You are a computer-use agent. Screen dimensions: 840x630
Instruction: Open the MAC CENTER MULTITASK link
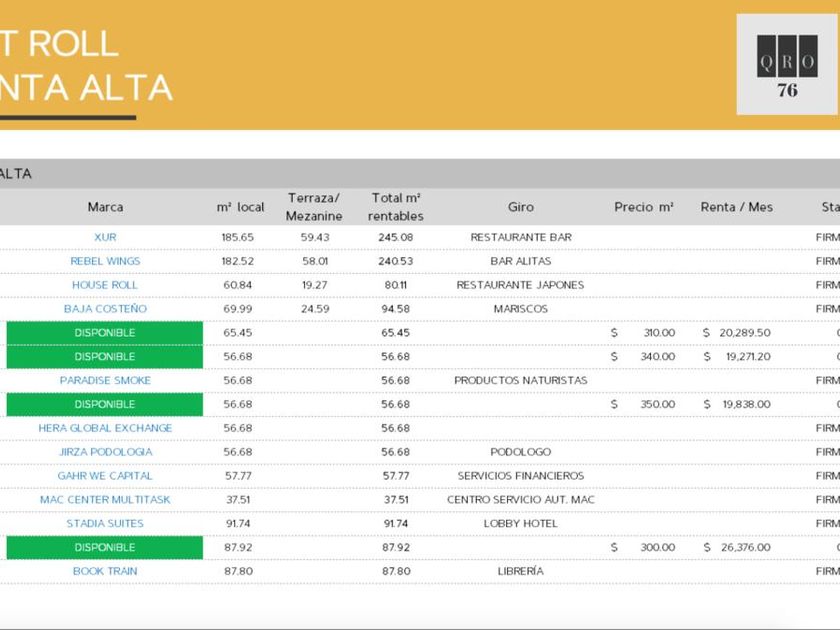coord(105,500)
